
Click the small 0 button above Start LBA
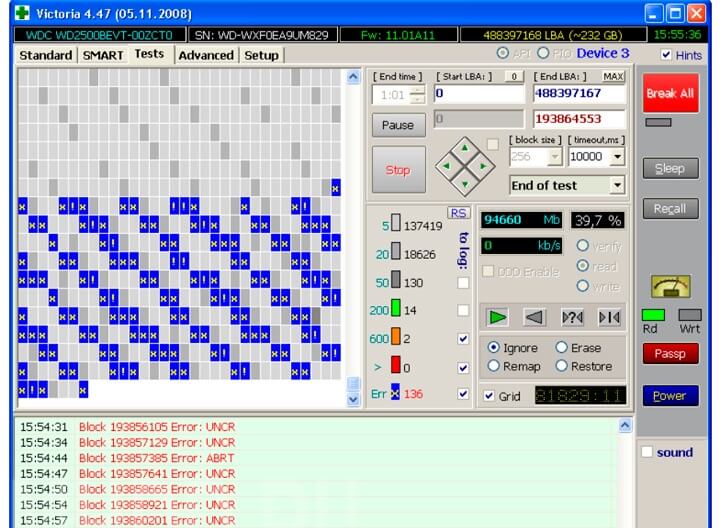(x=514, y=76)
